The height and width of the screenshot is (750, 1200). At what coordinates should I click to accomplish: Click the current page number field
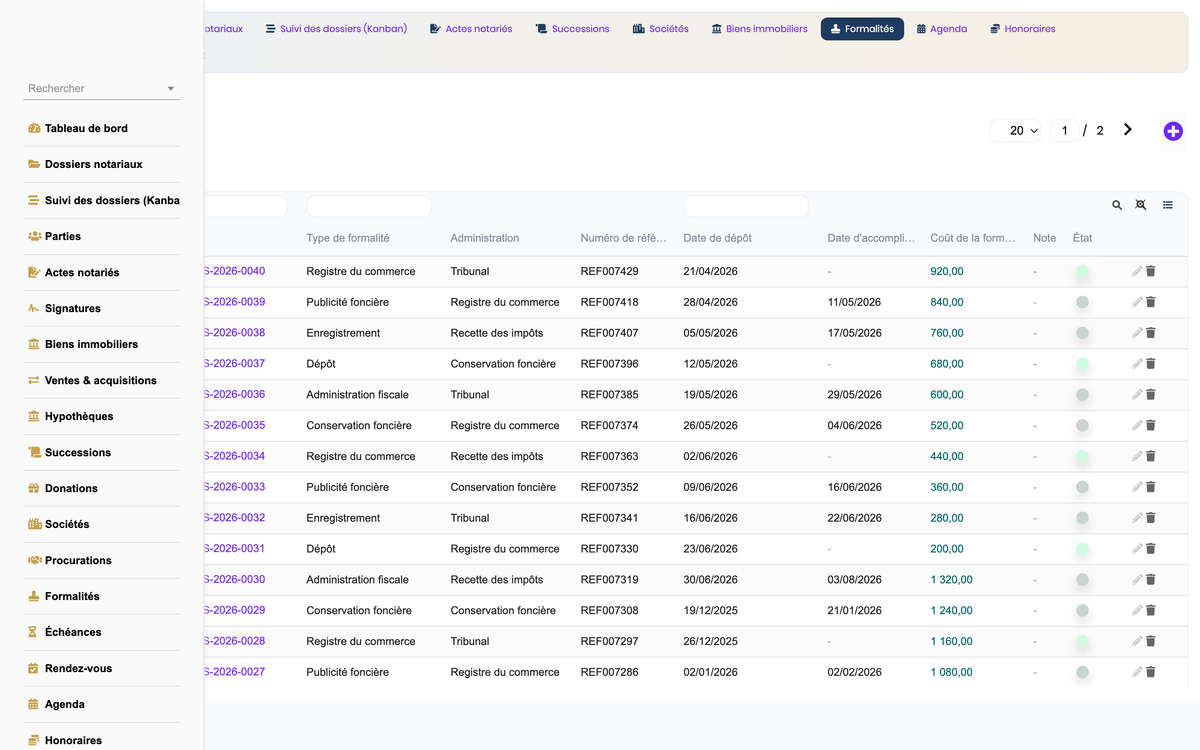click(1064, 131)
